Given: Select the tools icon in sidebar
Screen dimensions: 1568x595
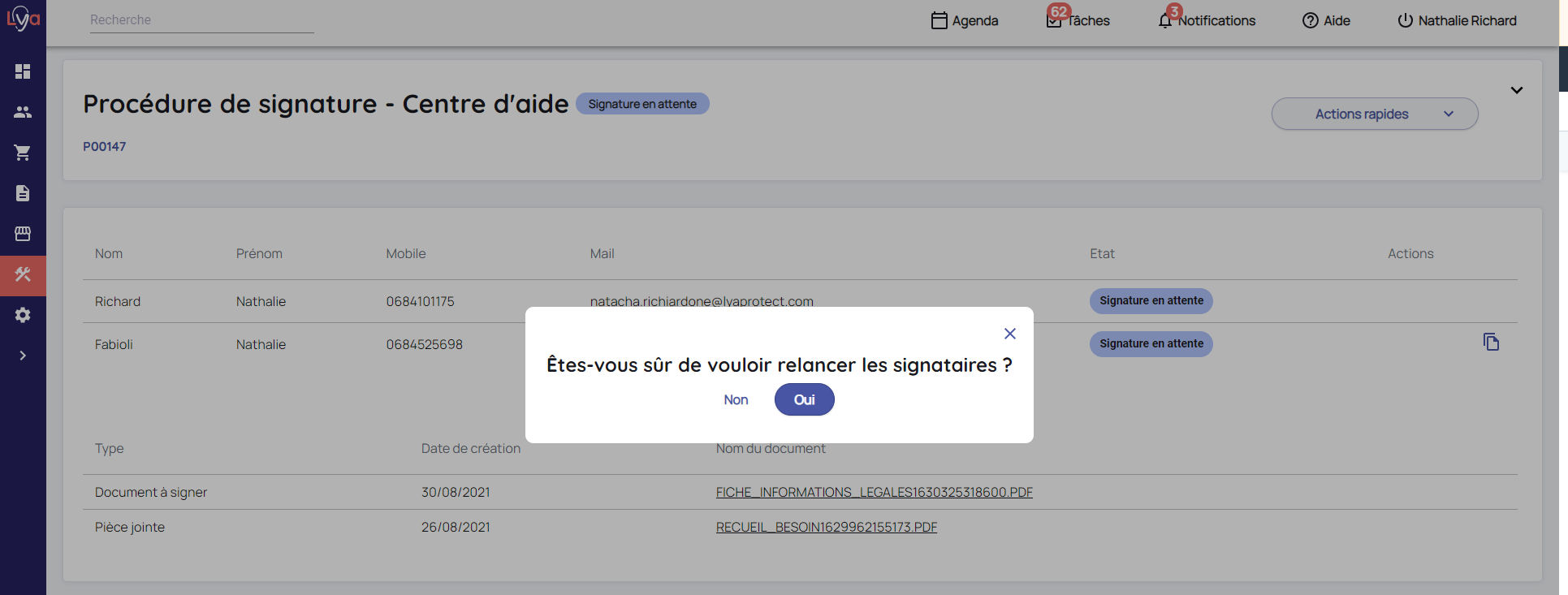Looking at the screenshot, I should 23,275.
